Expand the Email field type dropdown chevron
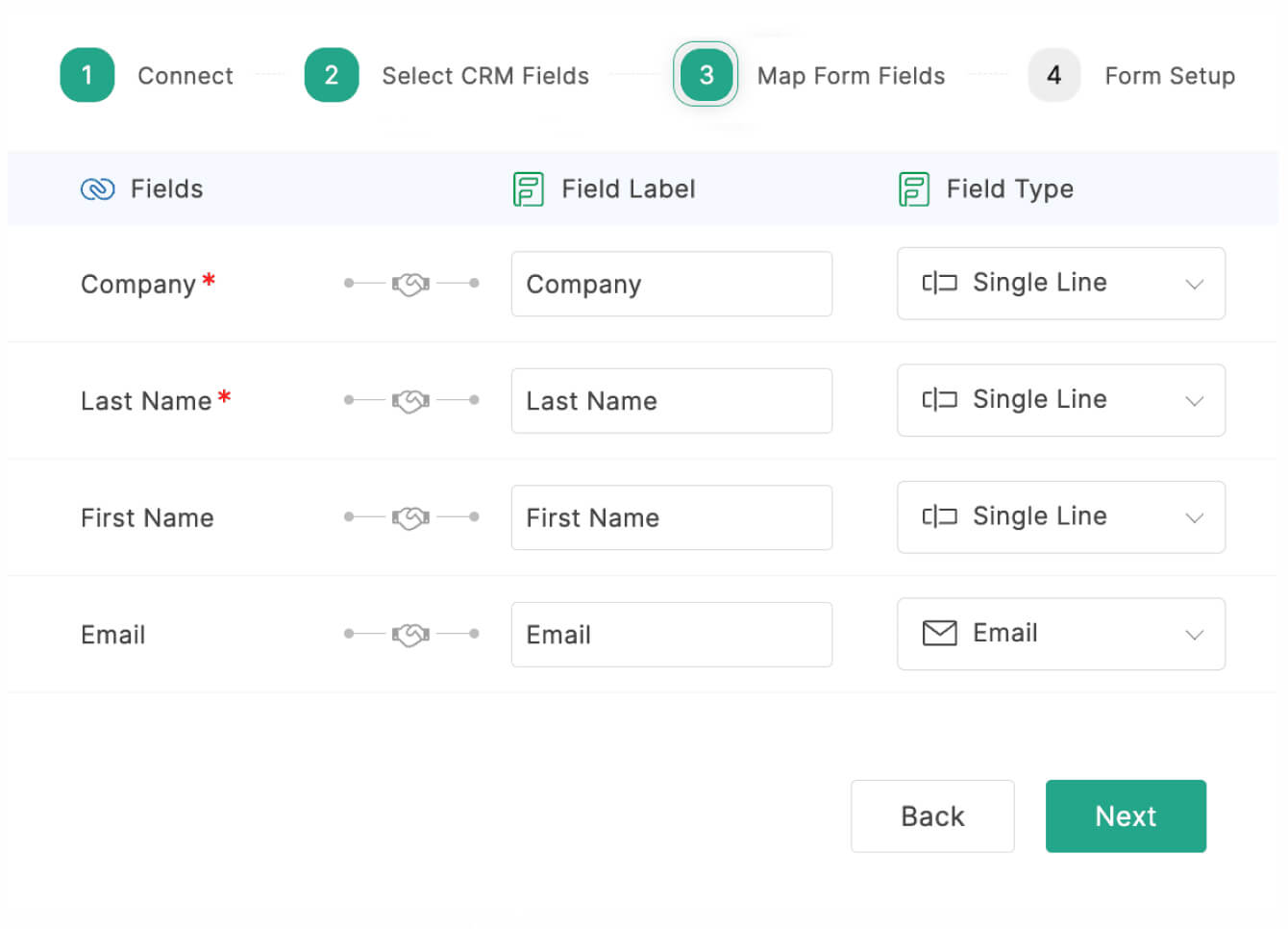Image resolution: width=1288 pixels, height=929 pixels. (x=1194, y=635)
